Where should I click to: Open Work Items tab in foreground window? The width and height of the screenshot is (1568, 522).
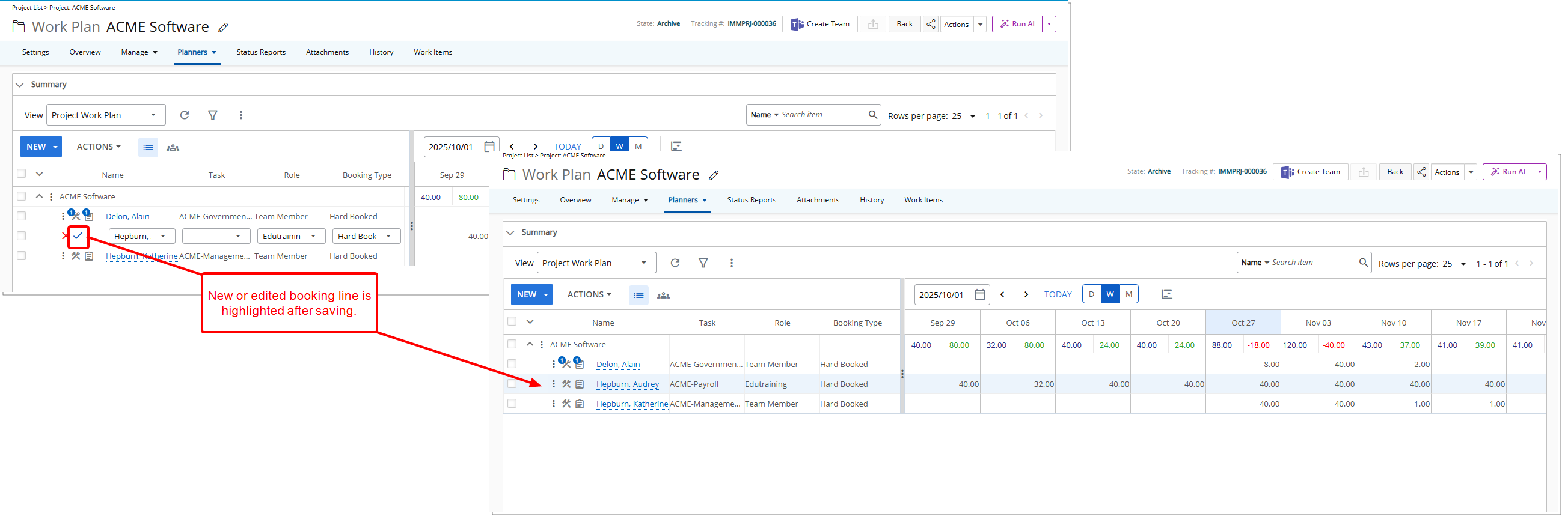[x=923, y=200]
